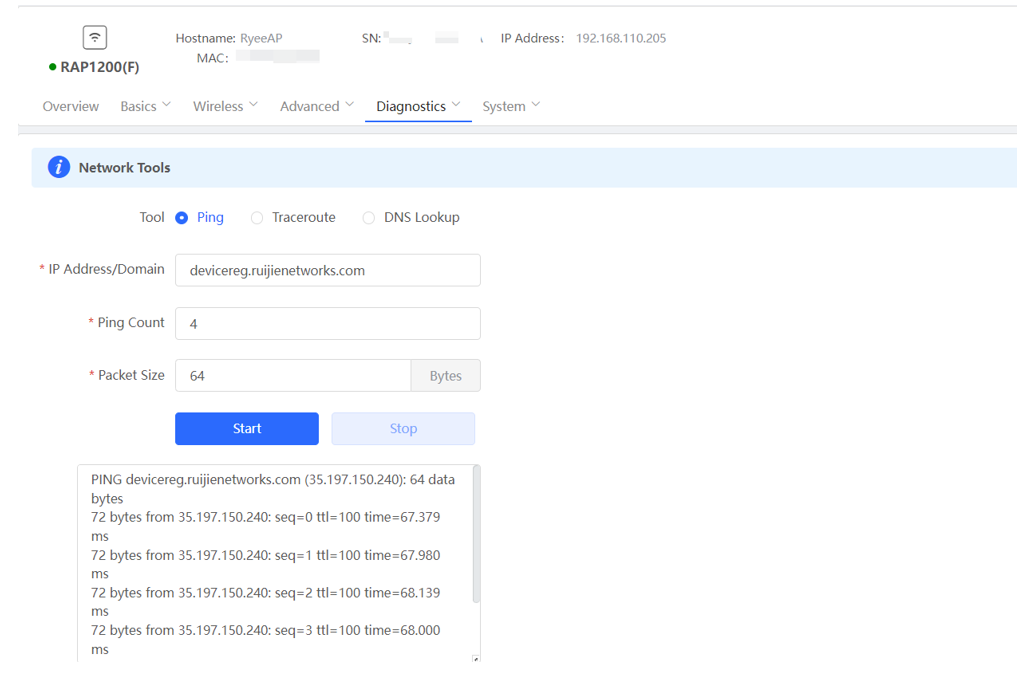Open the Diagnostics tab
This screenshot has height=675, width=1023.
[417, 106]
